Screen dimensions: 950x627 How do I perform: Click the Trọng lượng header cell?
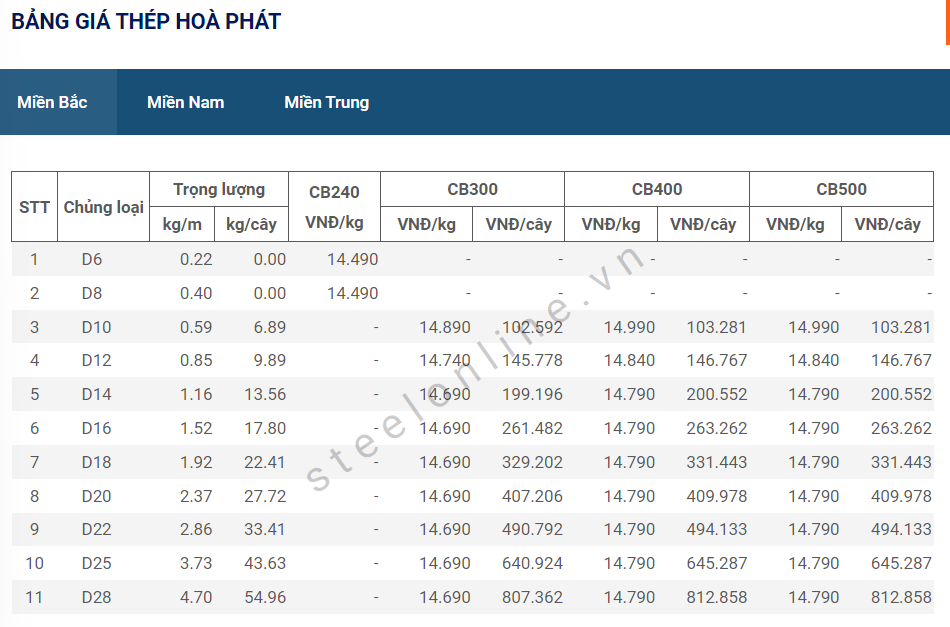tap(219, 190)
